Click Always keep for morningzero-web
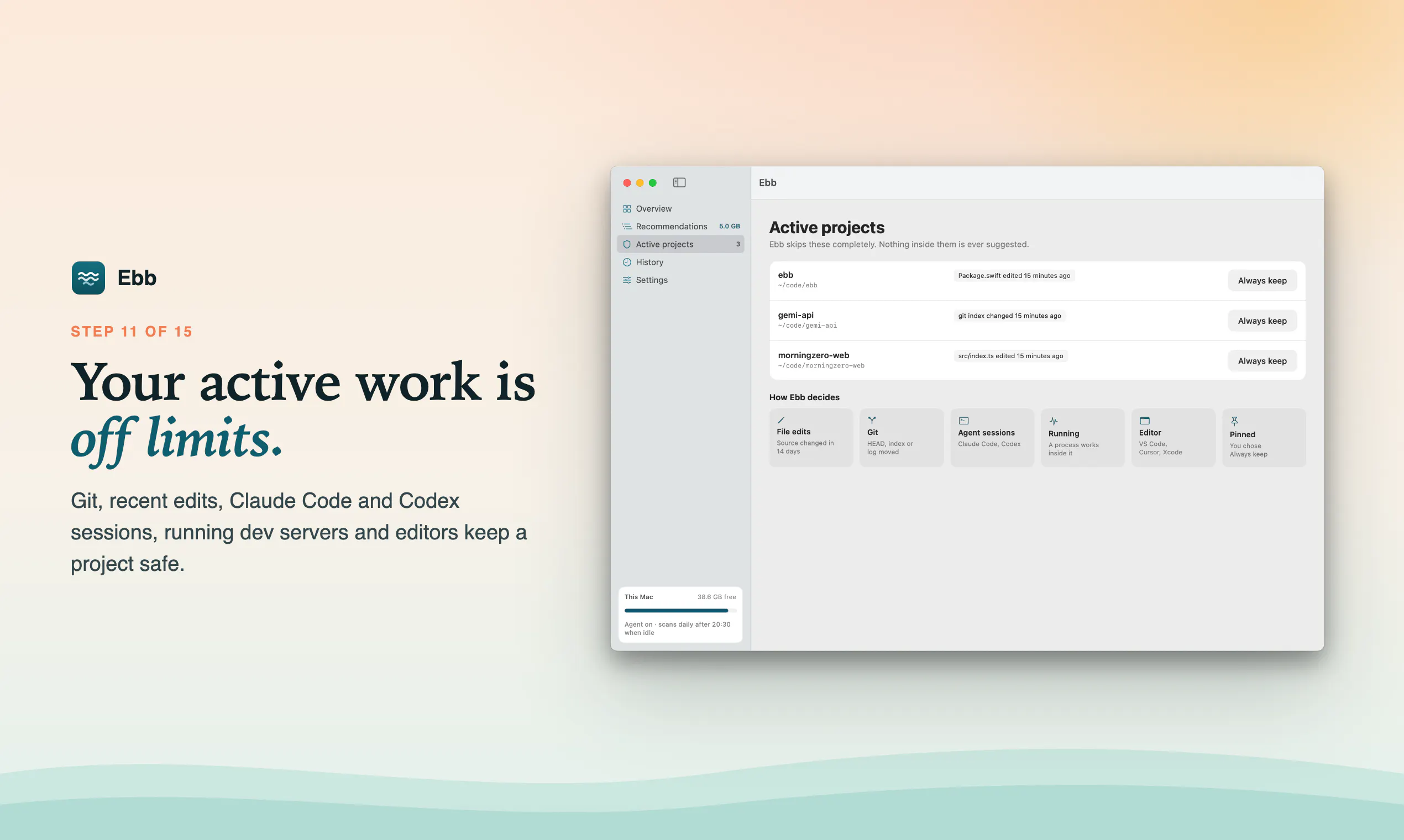The width and height of the screenshot is (1404, 840). (1262, 361)
